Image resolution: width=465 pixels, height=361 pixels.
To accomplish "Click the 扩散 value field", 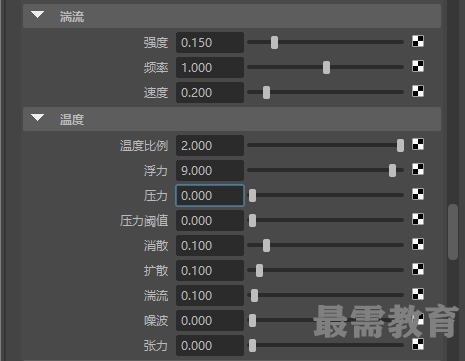I will pos(210,270).
